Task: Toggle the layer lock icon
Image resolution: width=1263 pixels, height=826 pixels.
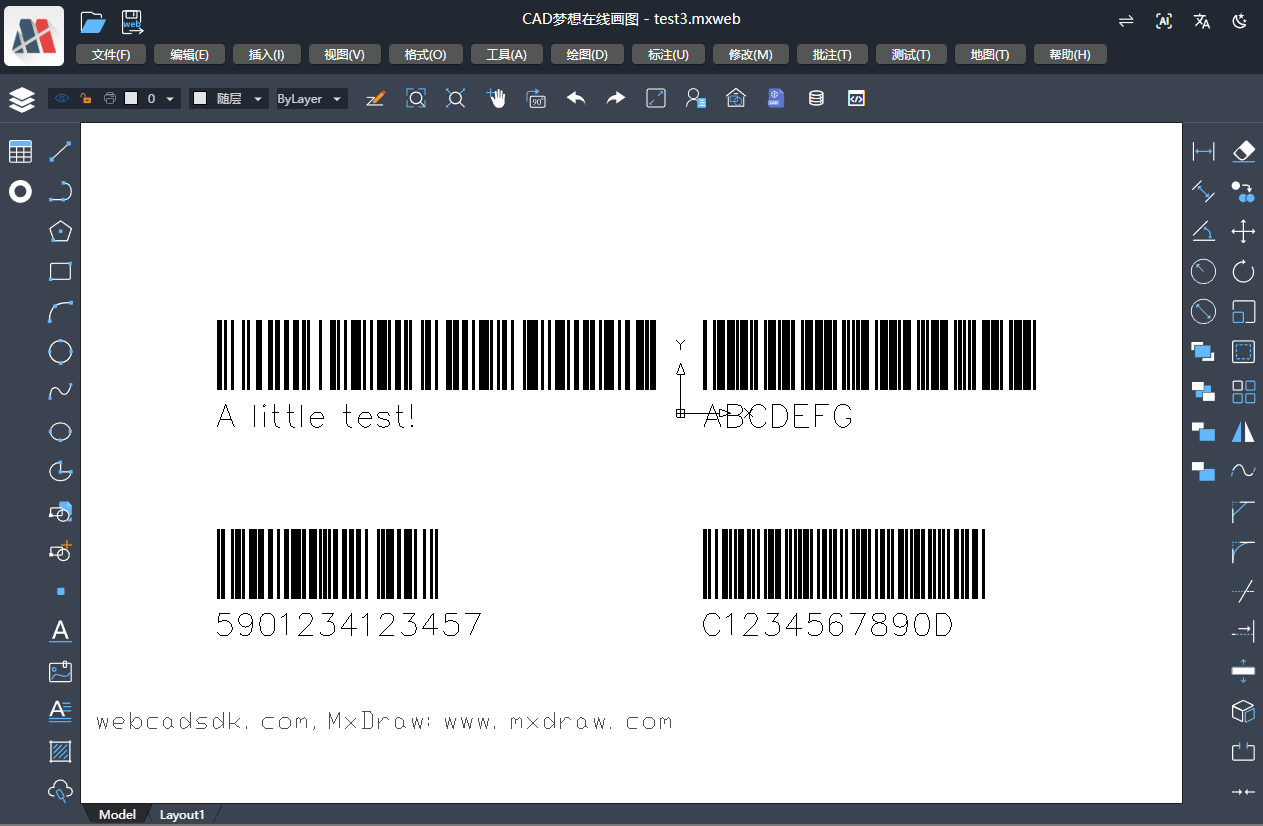Action: [86, 98]
